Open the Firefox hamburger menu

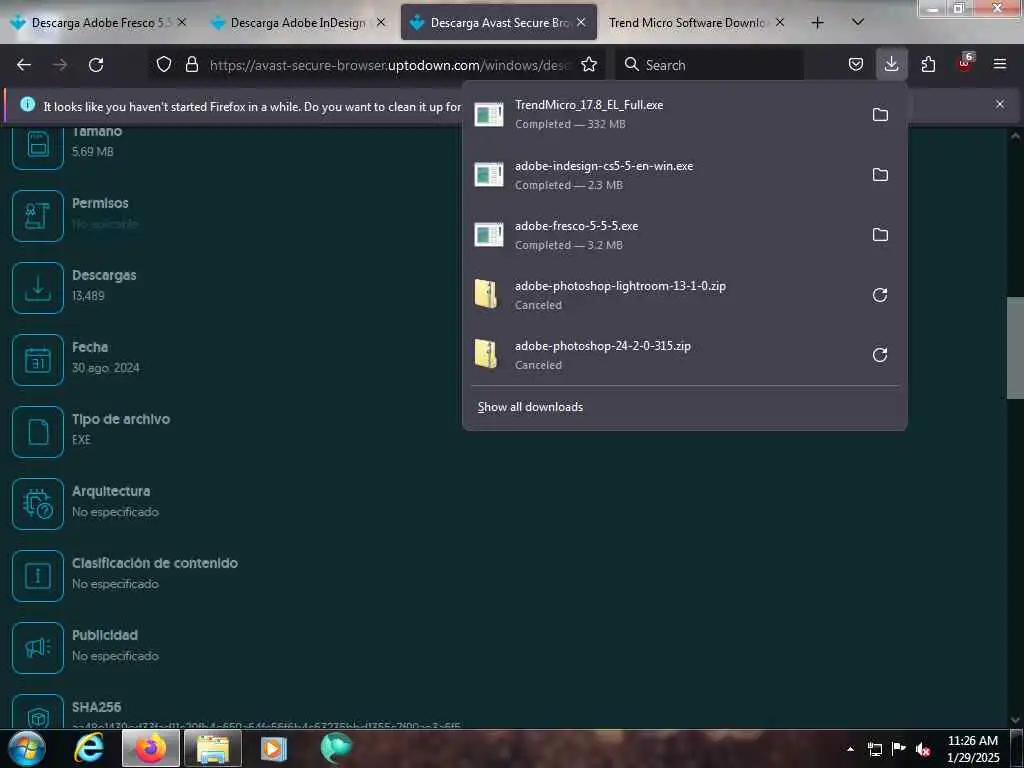[1000, 65]
